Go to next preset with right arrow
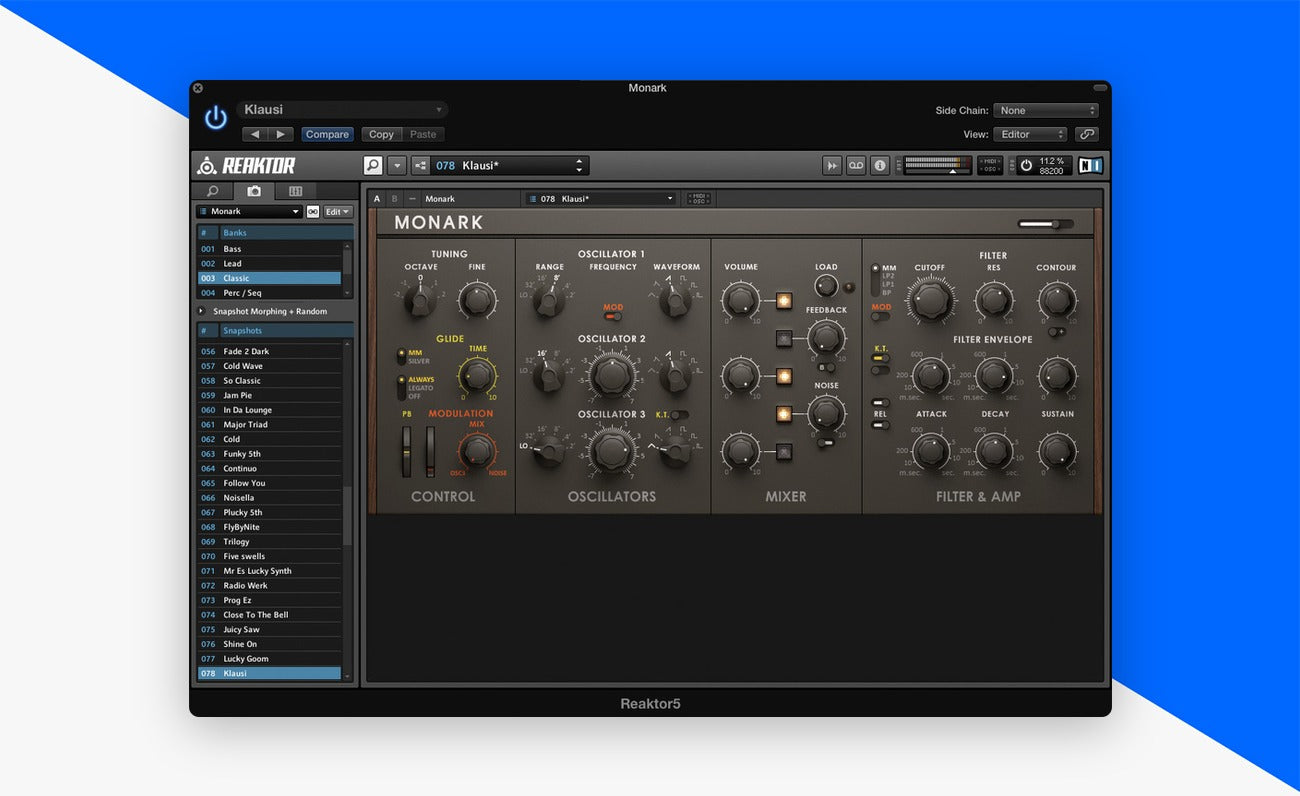The width and height of the screenshot is (1300, 796). coord(281,134)
